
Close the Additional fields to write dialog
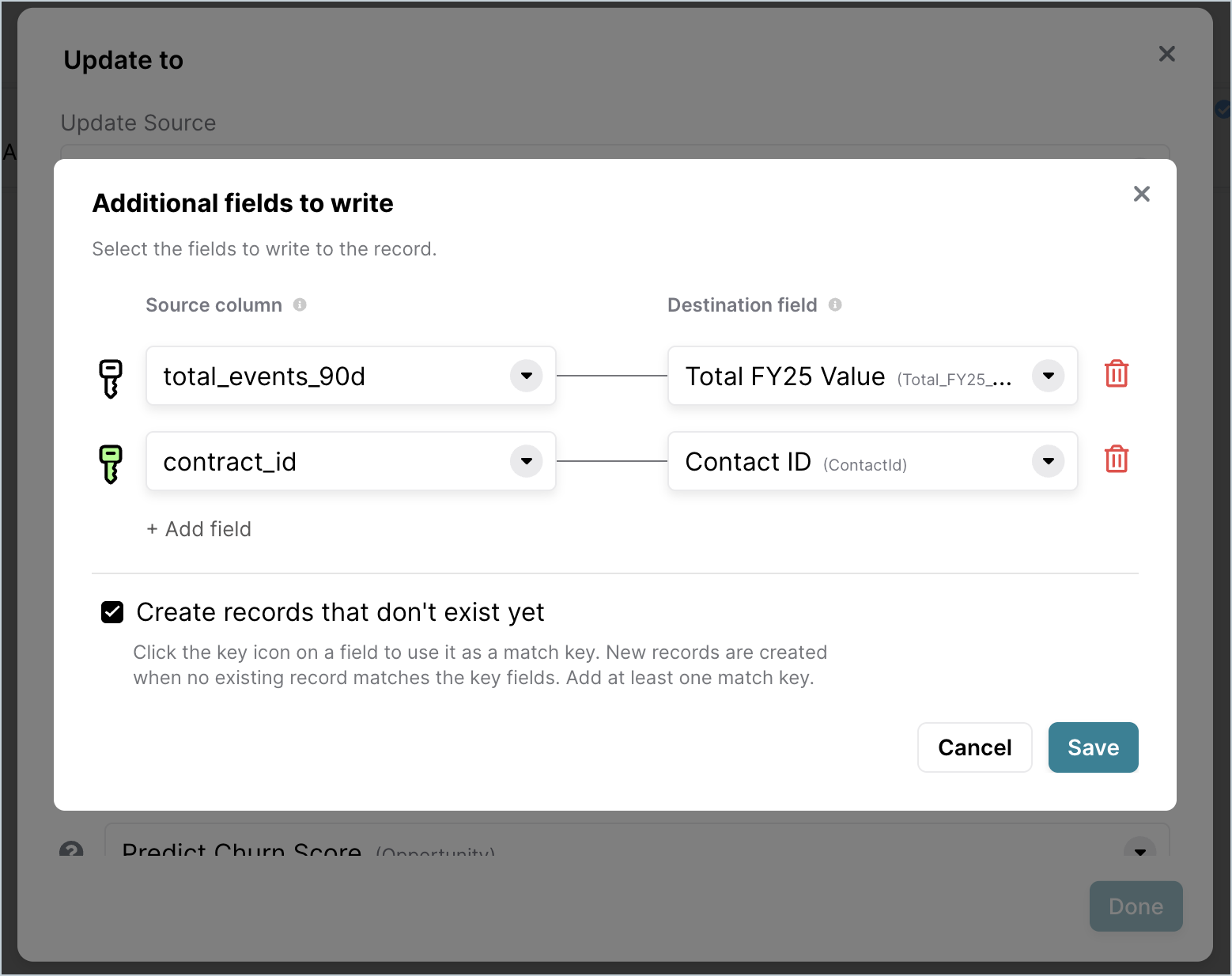(x=1141, y=194)
